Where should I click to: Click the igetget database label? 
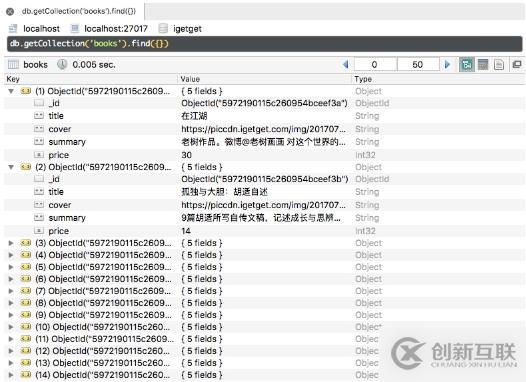188,29
